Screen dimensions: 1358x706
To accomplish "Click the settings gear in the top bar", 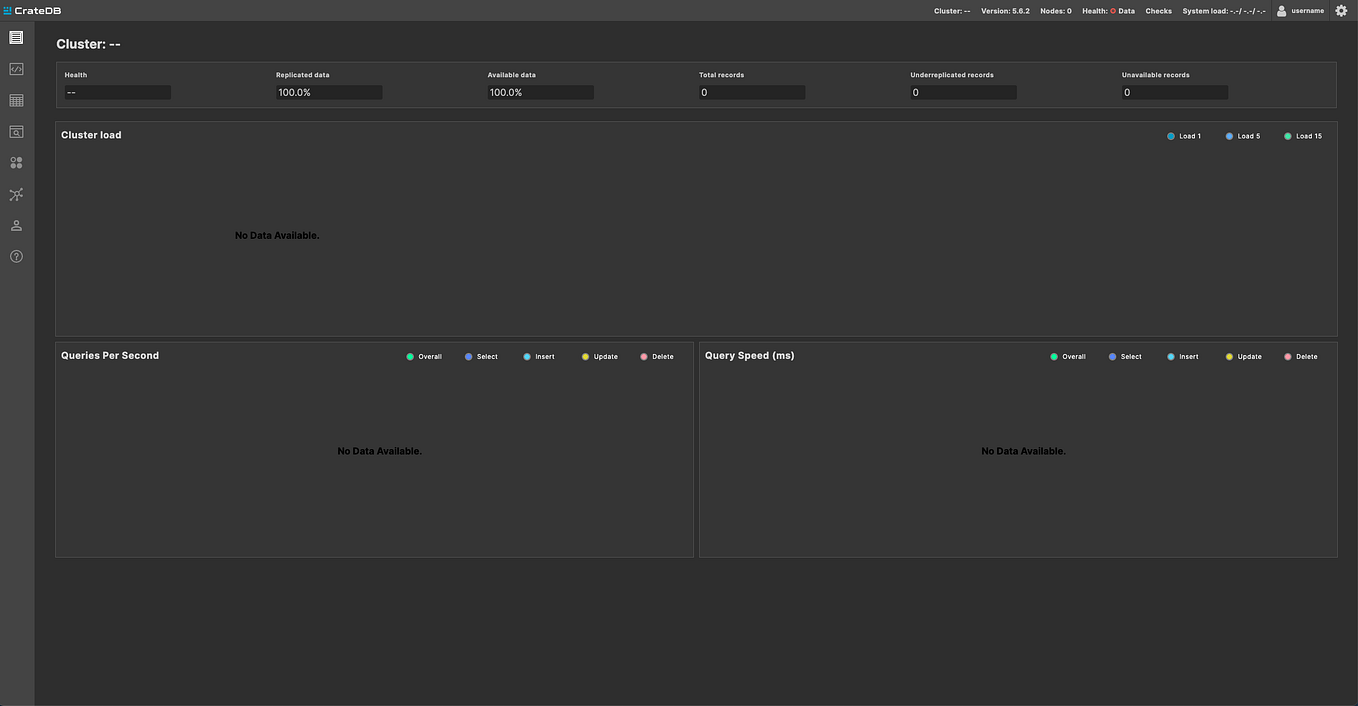I will pos(1341,10).
